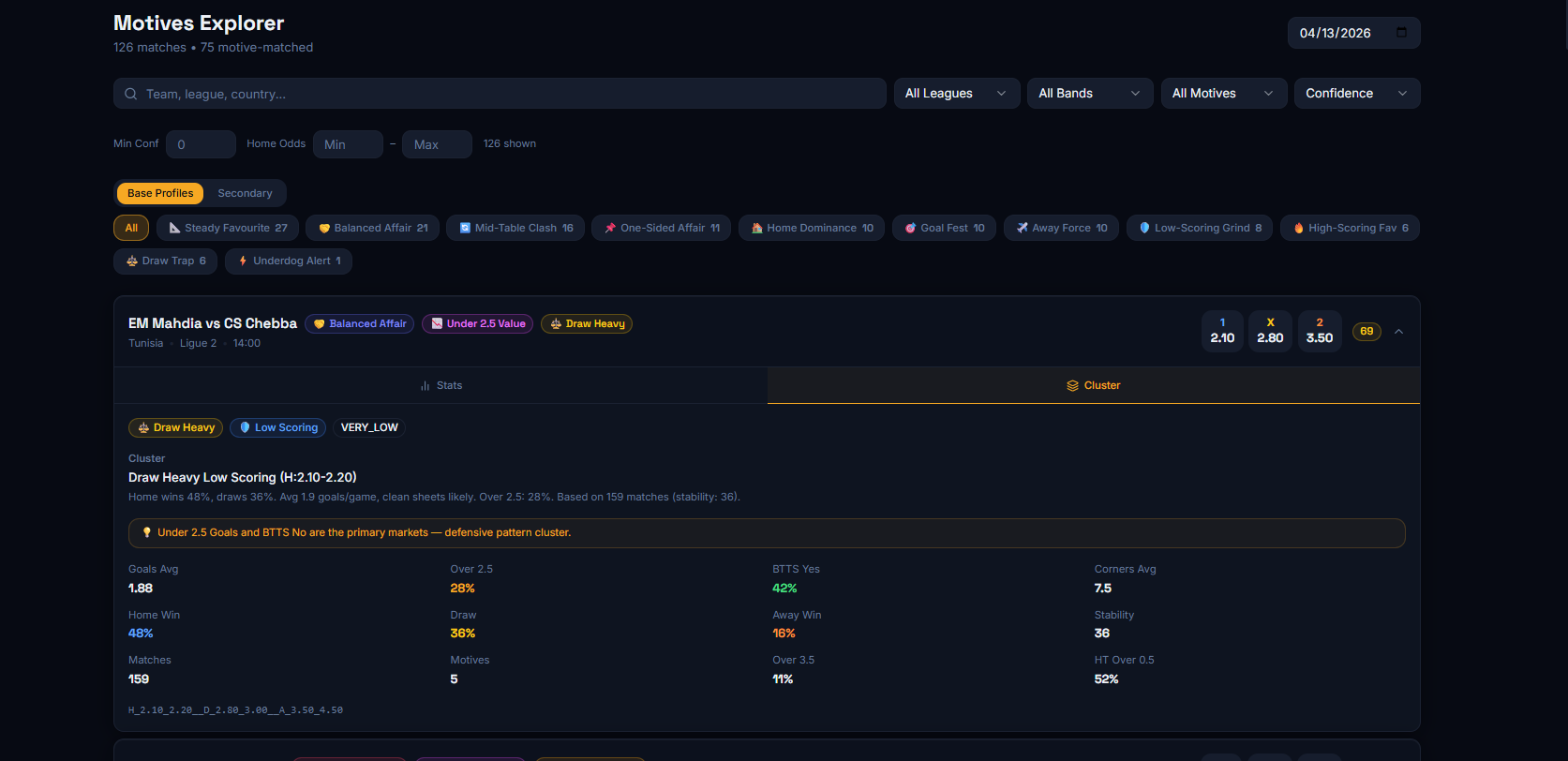Select the Away Force profile chip
Viewport: 1568px width, 761px height.
(x=1061, y=228)
